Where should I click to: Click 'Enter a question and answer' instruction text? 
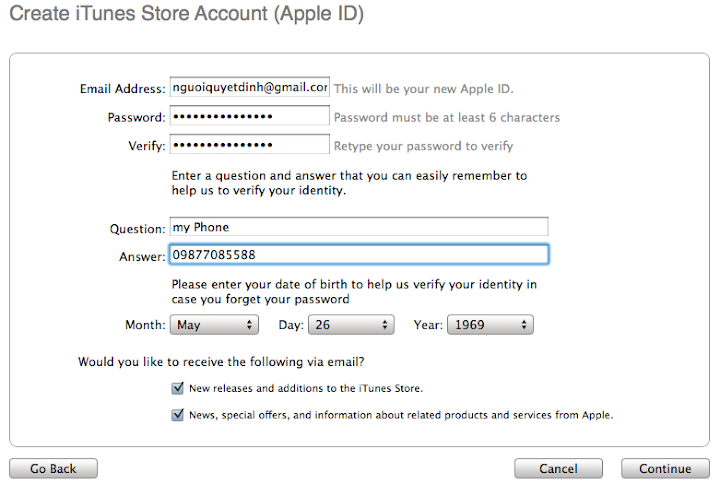coord(349,183)
